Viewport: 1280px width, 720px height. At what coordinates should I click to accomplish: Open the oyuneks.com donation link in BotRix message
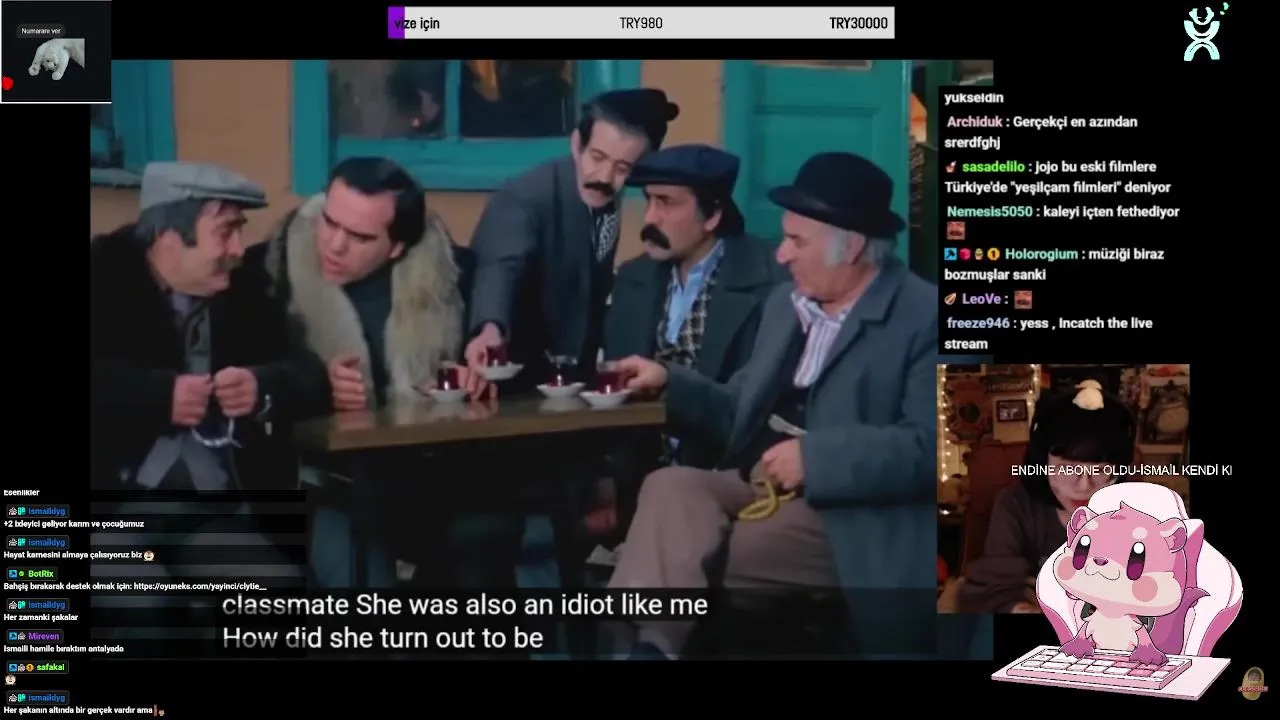coord(200,586)
